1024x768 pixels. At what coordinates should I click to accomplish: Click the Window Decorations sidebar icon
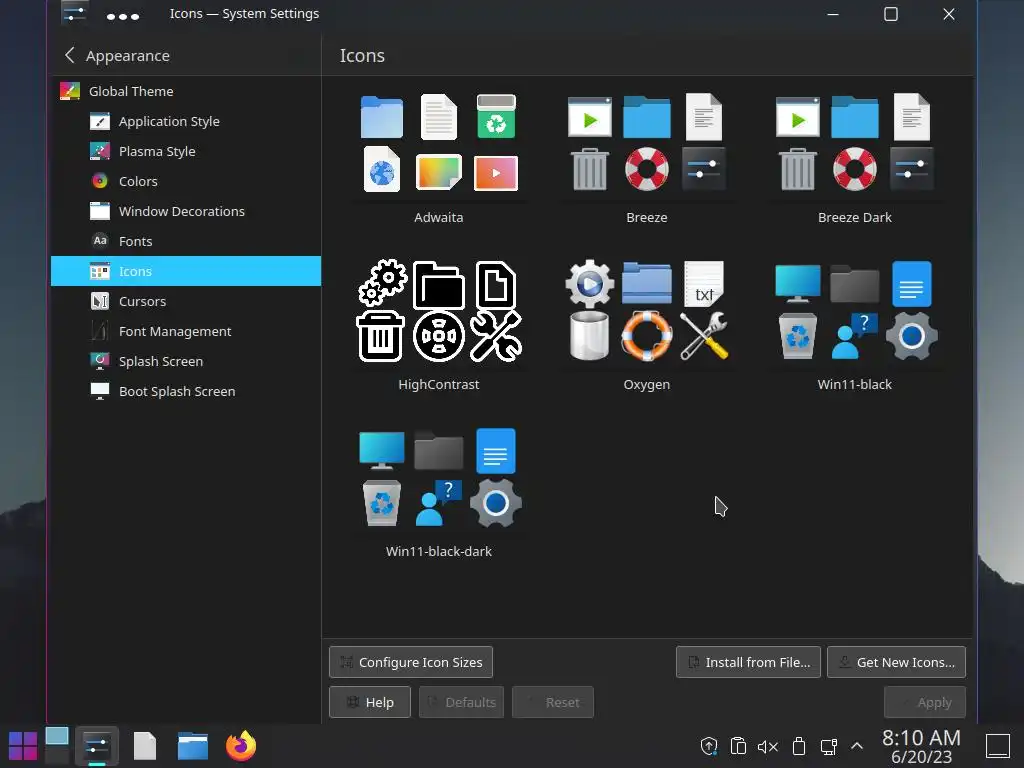click(x=100, y=211)
